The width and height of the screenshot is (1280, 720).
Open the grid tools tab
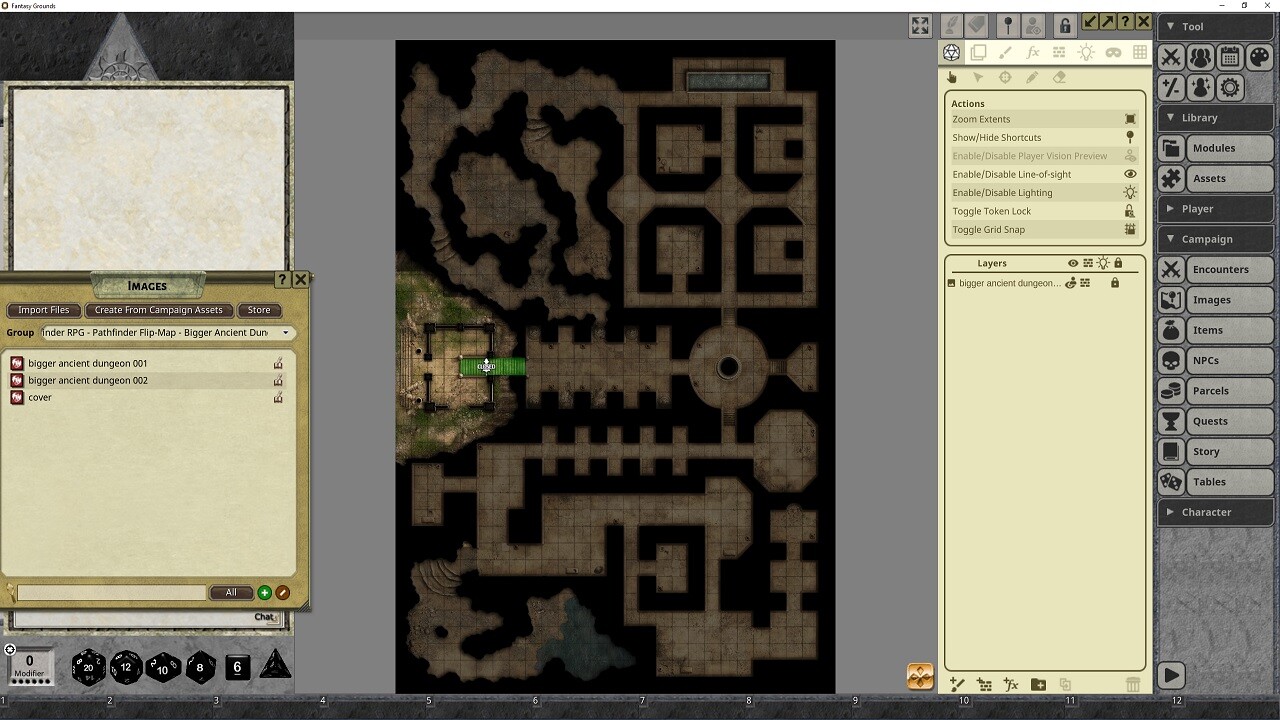pyautogui.click(x=1140, y=52)
